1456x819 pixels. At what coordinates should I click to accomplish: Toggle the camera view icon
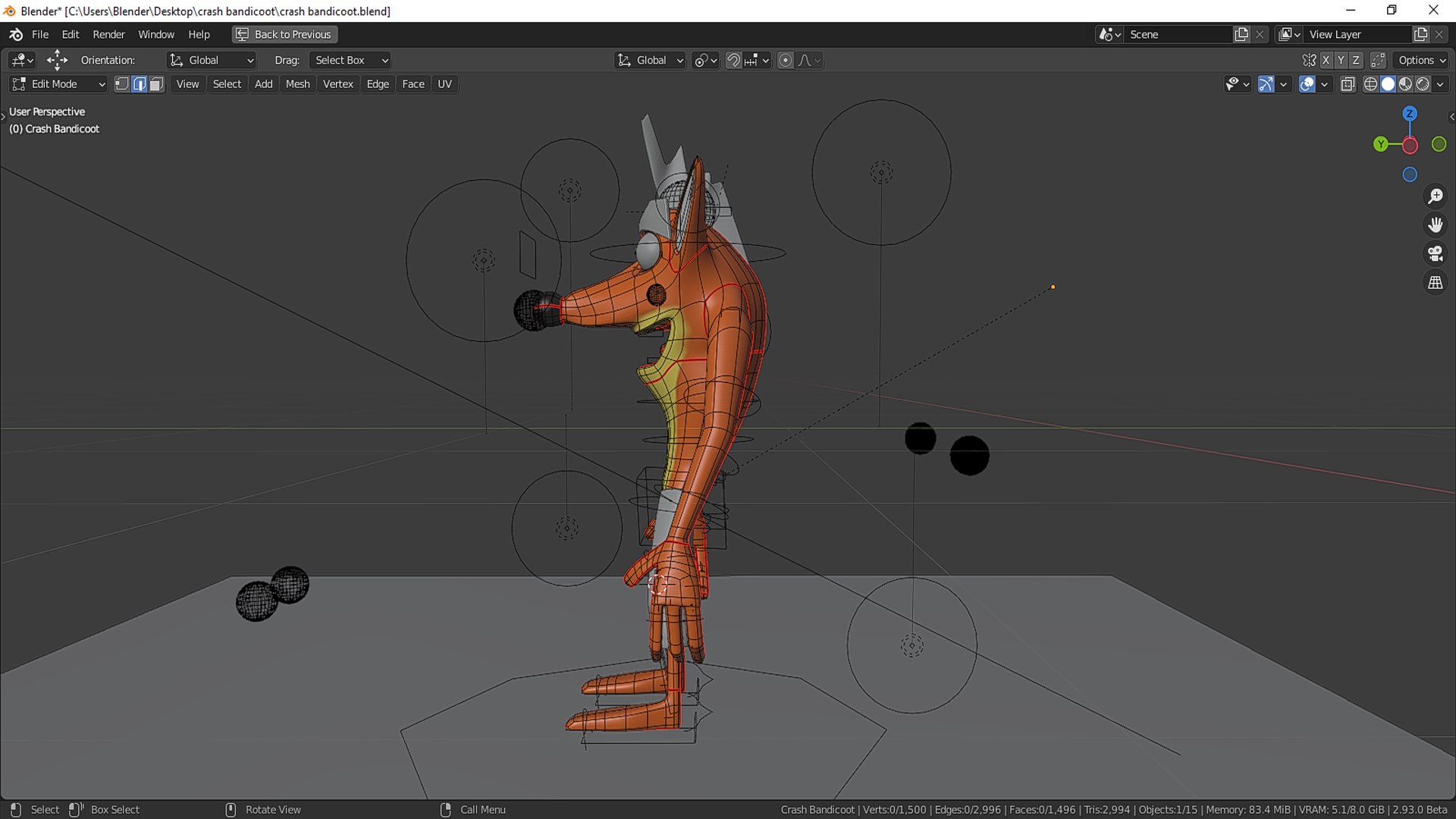pyautogui.click(x=1436, y=254)
